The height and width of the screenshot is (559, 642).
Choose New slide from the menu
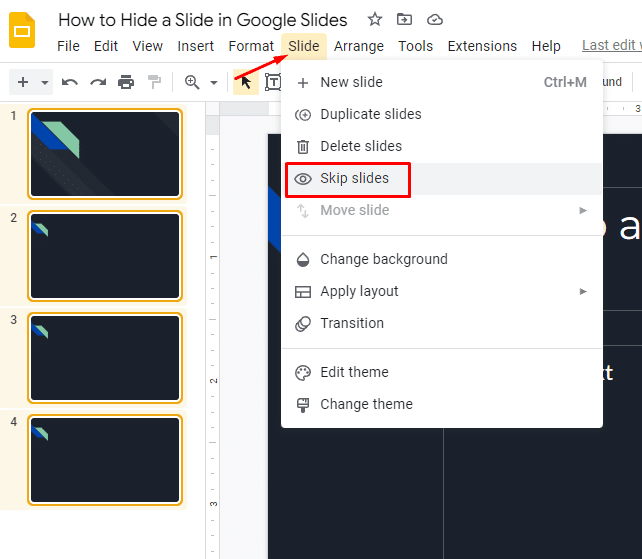click(x=442, y=82)
